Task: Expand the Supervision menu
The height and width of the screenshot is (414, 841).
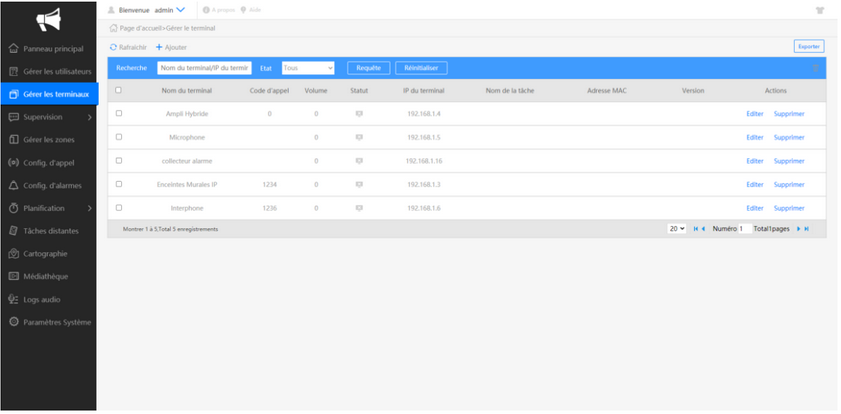Action: pyautogui.click(x=49, y=117)
